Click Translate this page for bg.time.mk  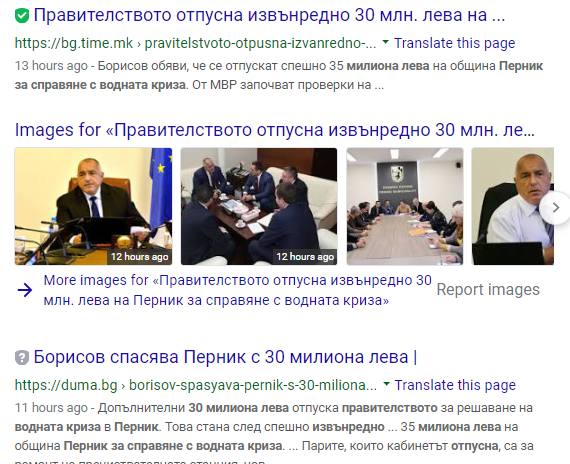pos(454,43)
